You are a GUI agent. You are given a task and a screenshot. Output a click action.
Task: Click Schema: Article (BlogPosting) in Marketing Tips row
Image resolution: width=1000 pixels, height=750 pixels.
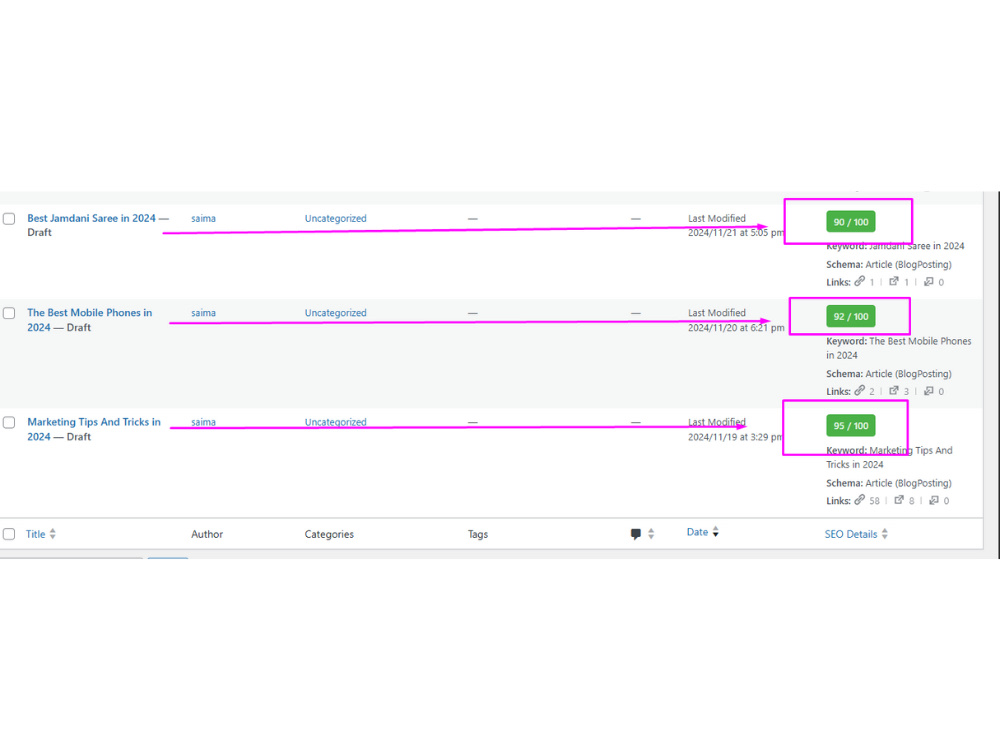(x=889, y=483)
